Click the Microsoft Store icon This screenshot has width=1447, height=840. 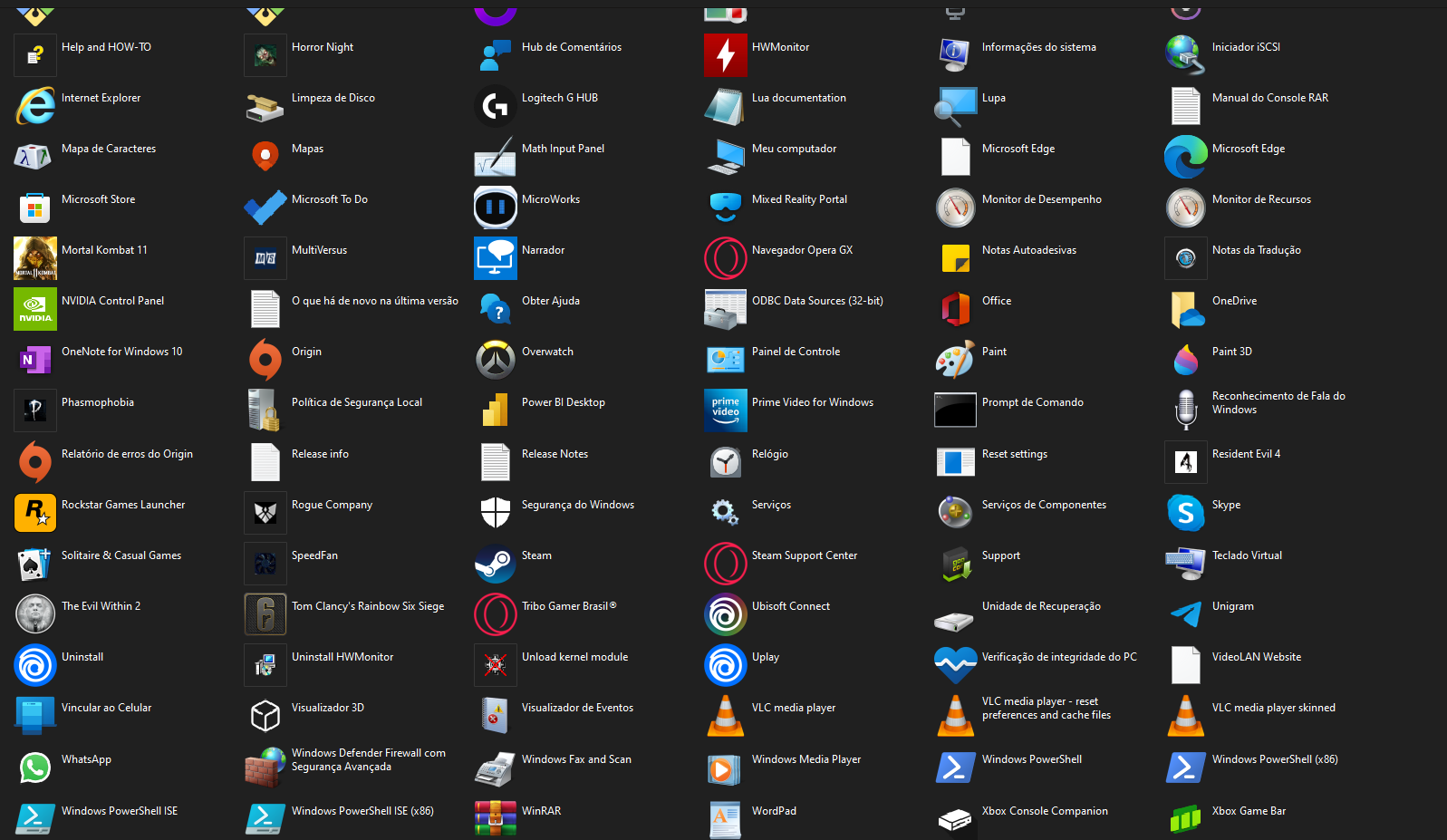pyautogui.click(x=35, y=208)
